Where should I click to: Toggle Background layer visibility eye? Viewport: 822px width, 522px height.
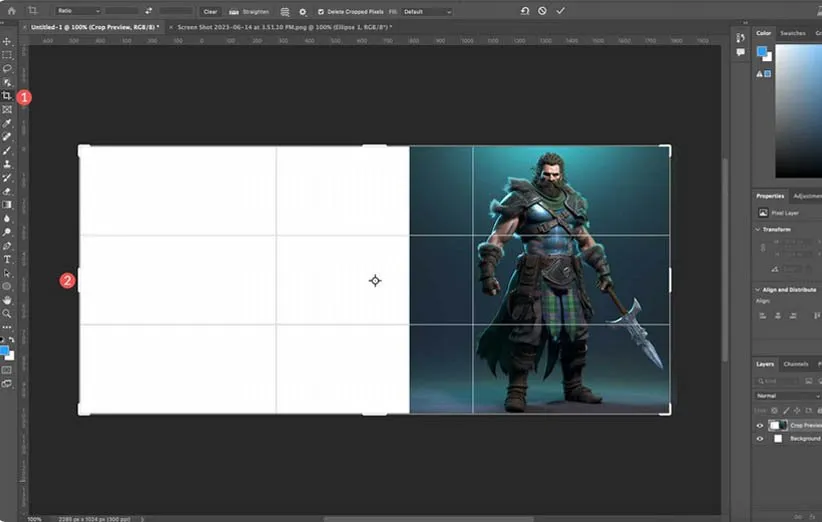[x=760, y=438]
